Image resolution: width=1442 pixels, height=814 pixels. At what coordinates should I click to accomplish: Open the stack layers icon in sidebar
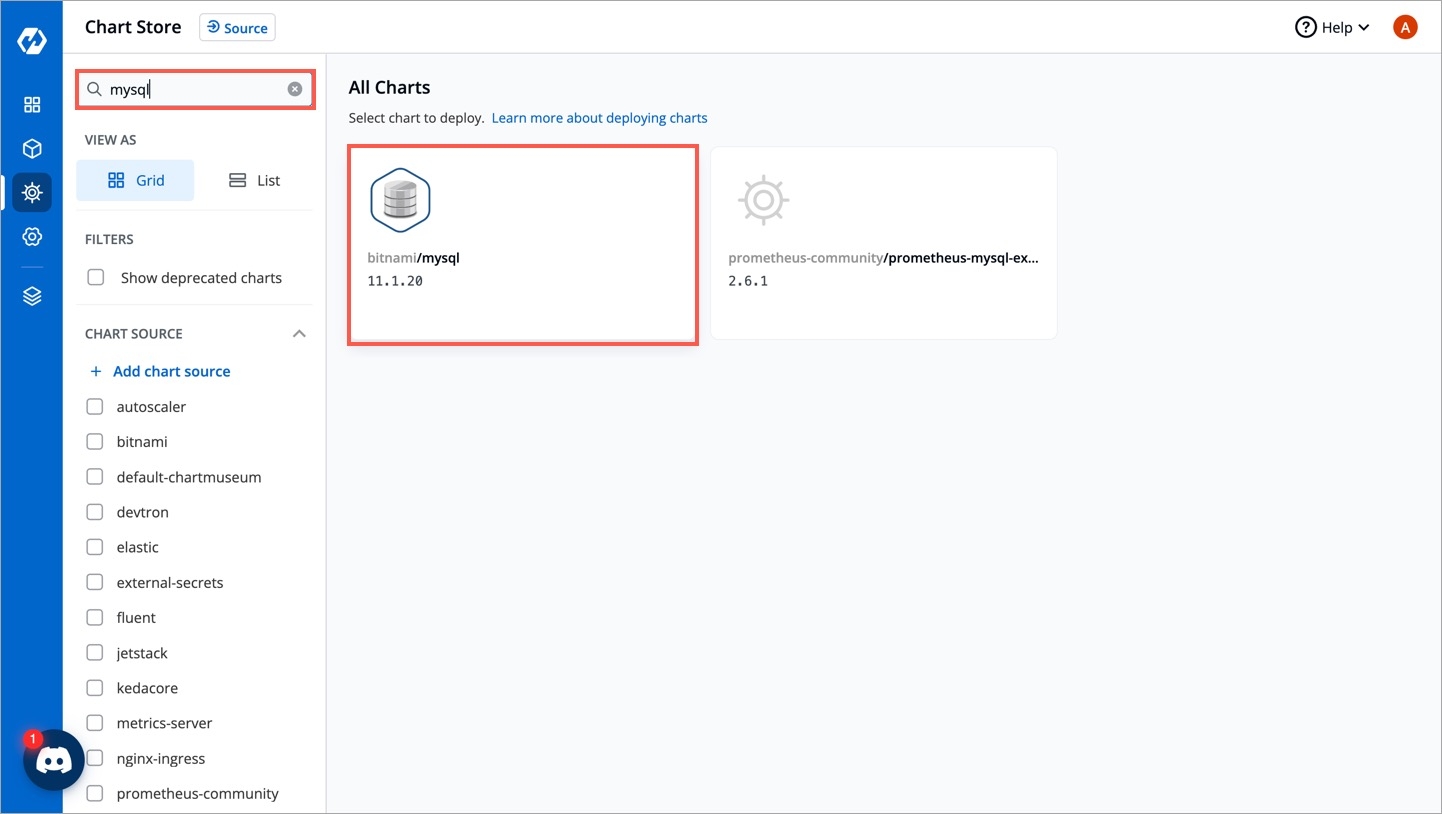[x=32, y=297]
